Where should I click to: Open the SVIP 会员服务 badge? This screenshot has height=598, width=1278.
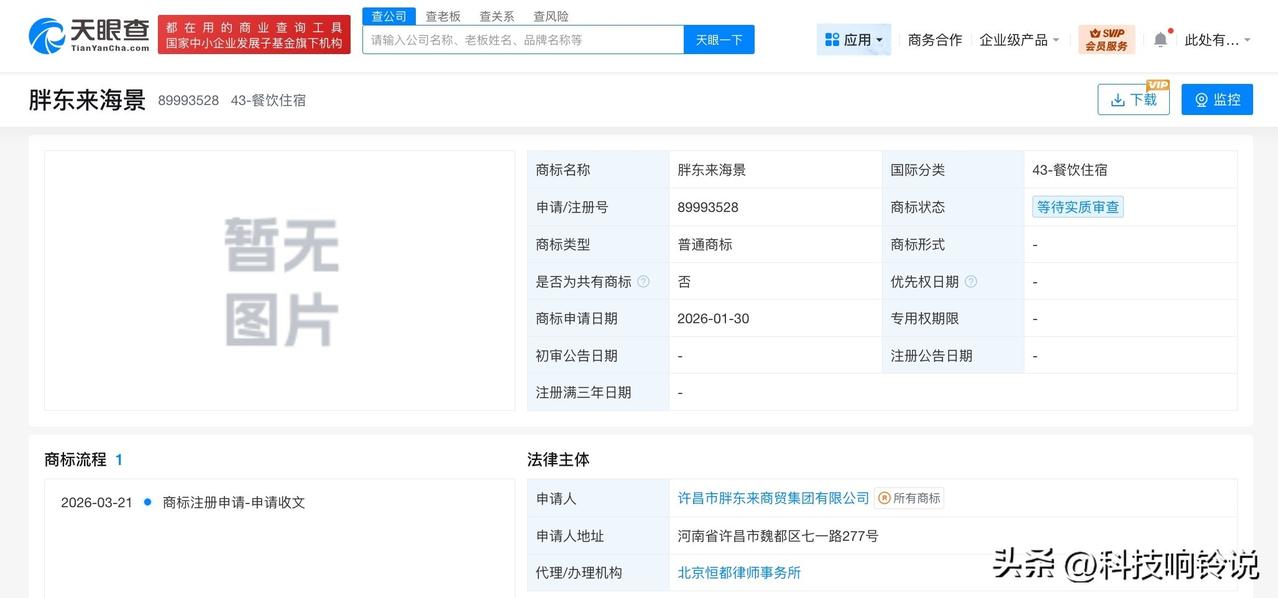tap(1106, 39)
